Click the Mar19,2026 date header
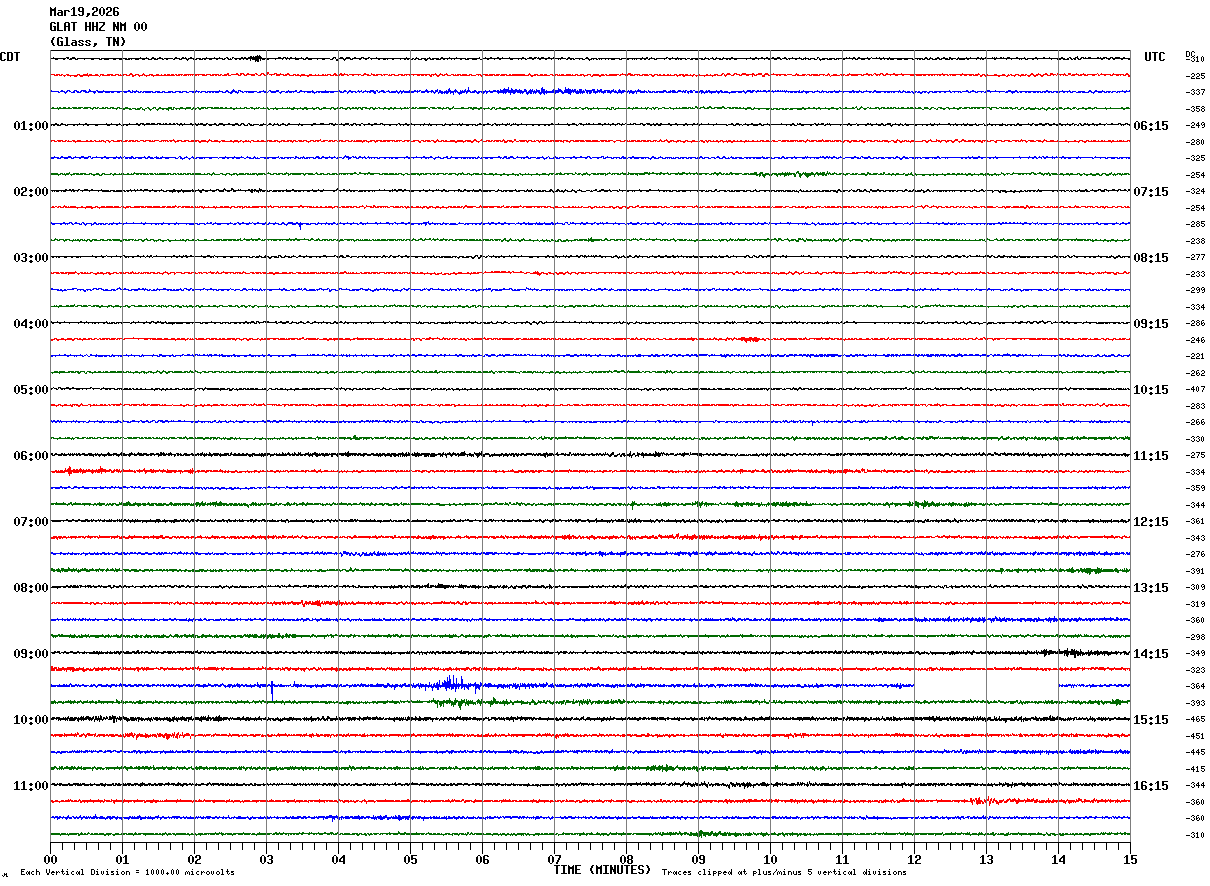The width and height of the screenshot is (1210, 886). coord(84,12)
